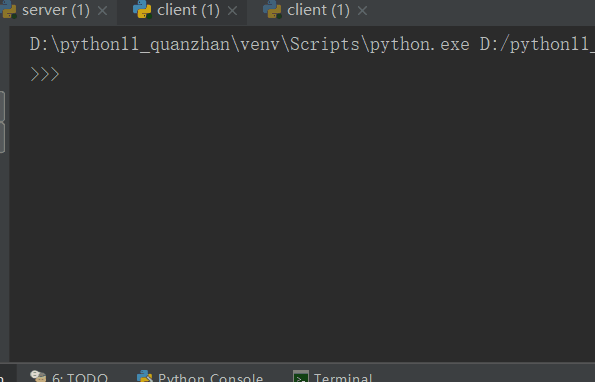Click Python icon on rightmost client tab
The image size is (595, 382).
pos(272,9)
